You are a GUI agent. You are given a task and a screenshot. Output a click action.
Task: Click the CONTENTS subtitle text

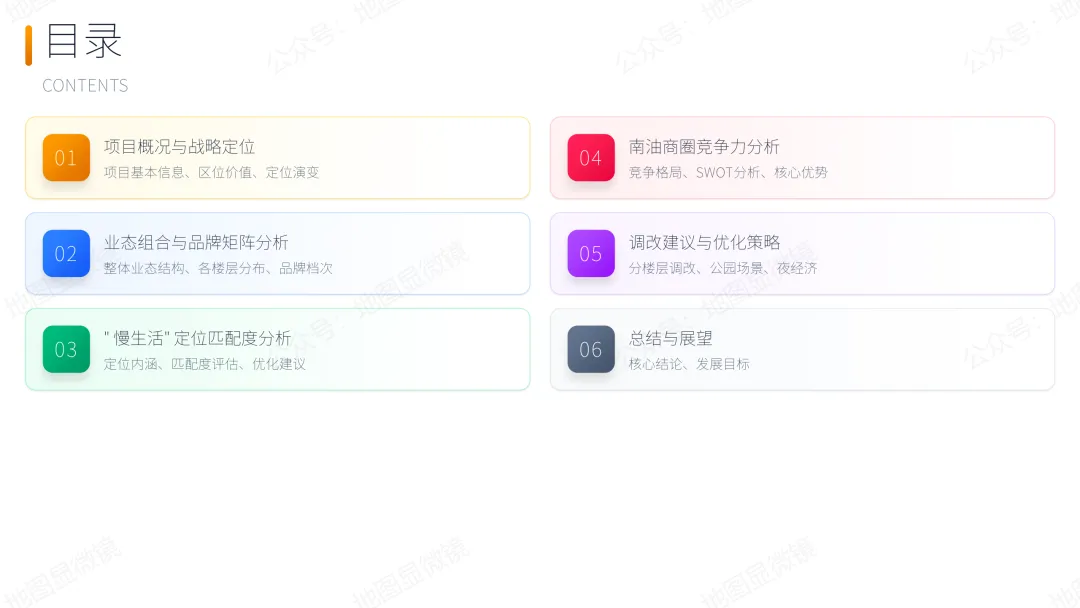coord(85,86)
